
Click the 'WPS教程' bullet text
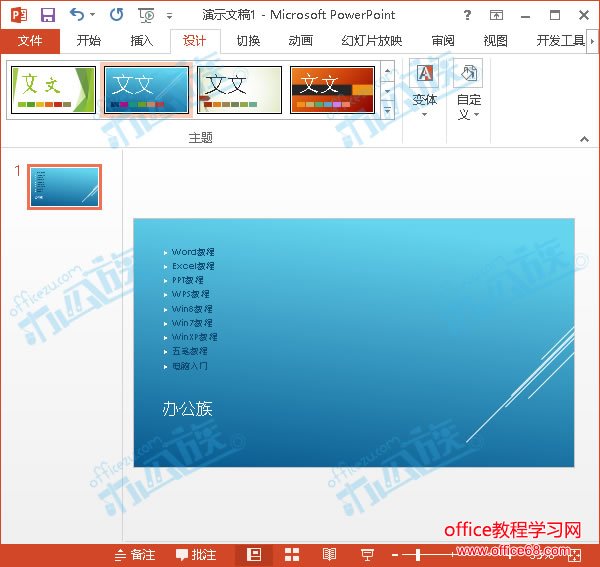click(x=191, y=294)
